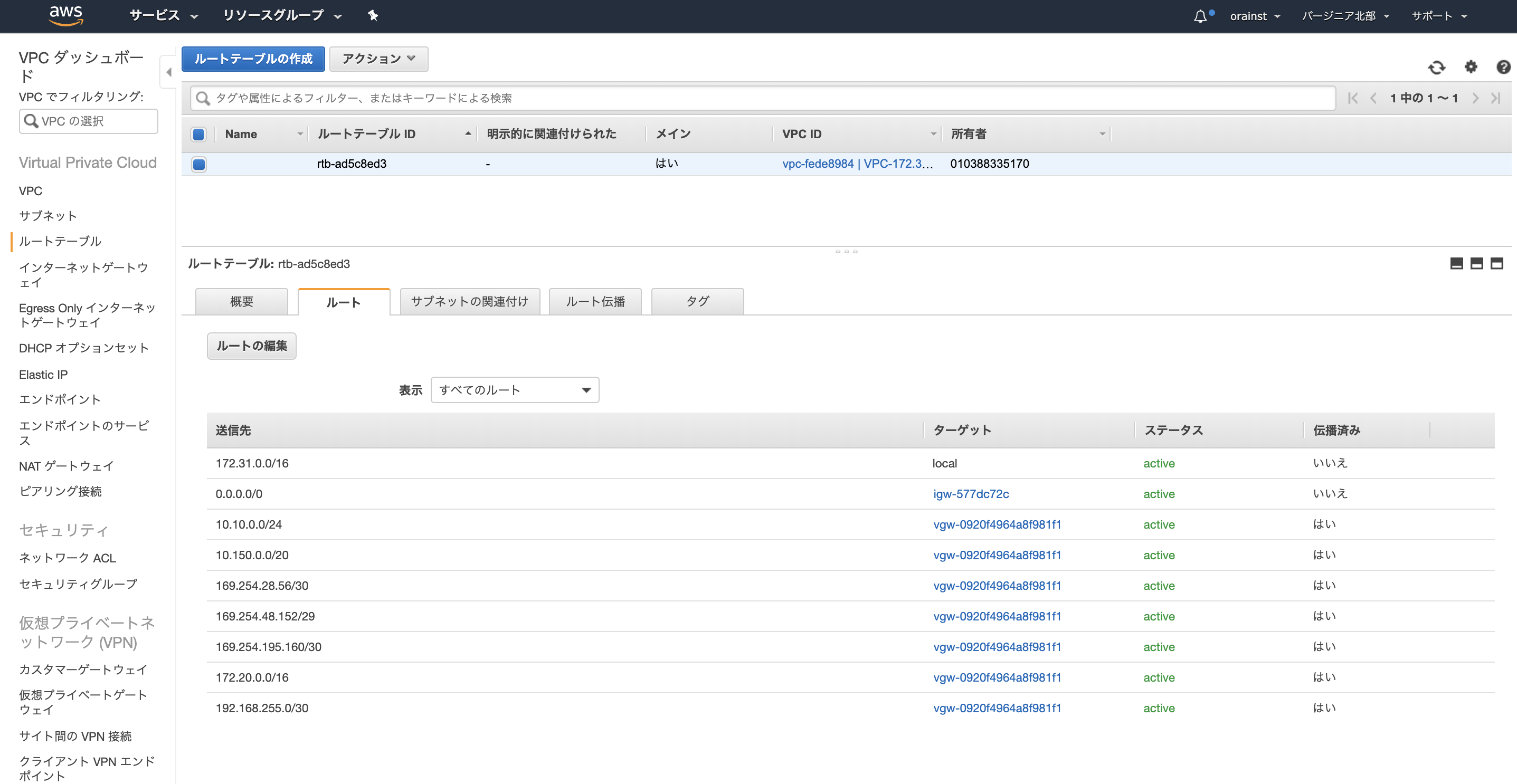Select ピアリング接続 in sidebar

click(x=60, y=492)
